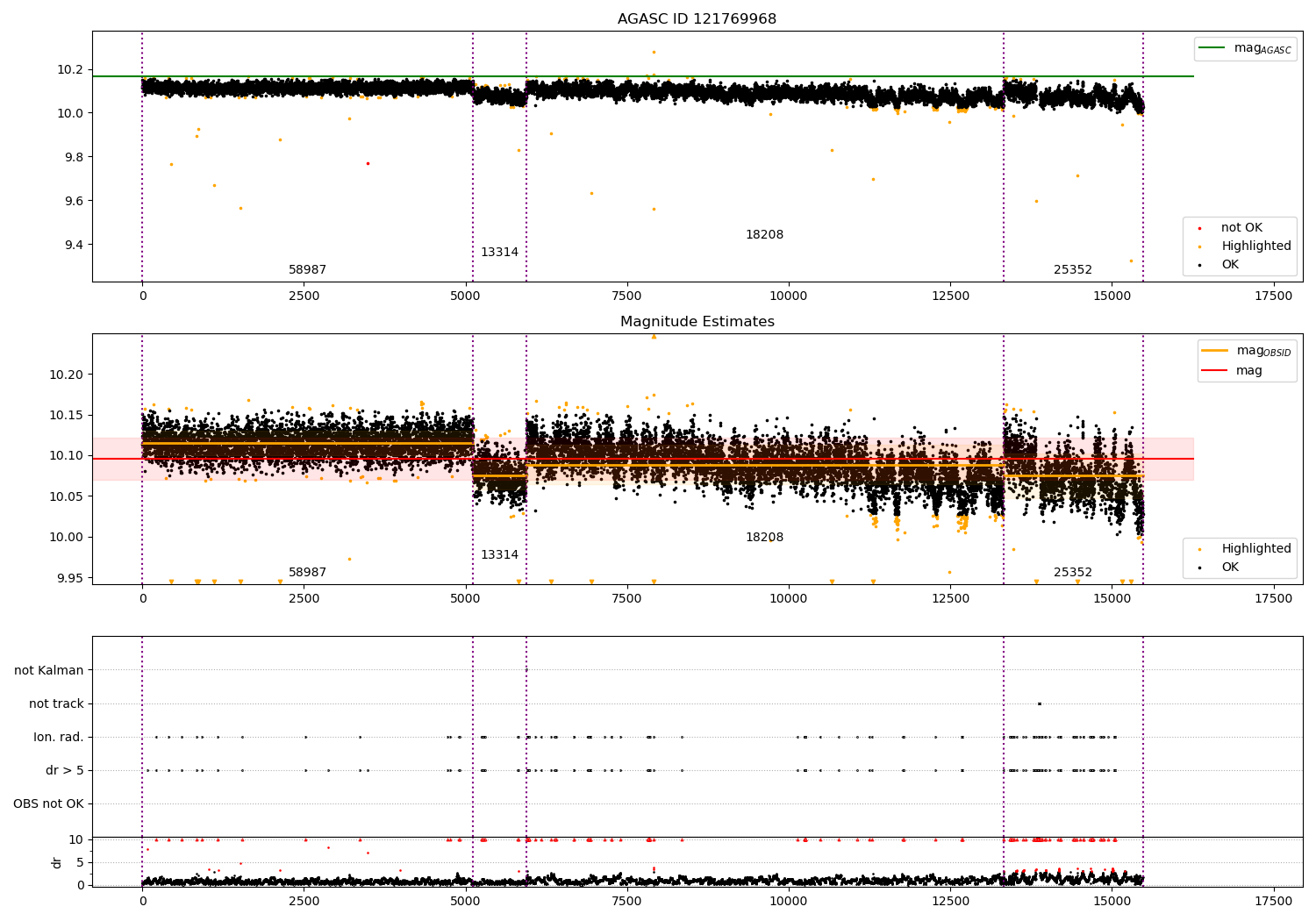Click y-tick 10.15 on Magnitude Estimates plot
This screenshot has height=921, width=1316.
67,416
